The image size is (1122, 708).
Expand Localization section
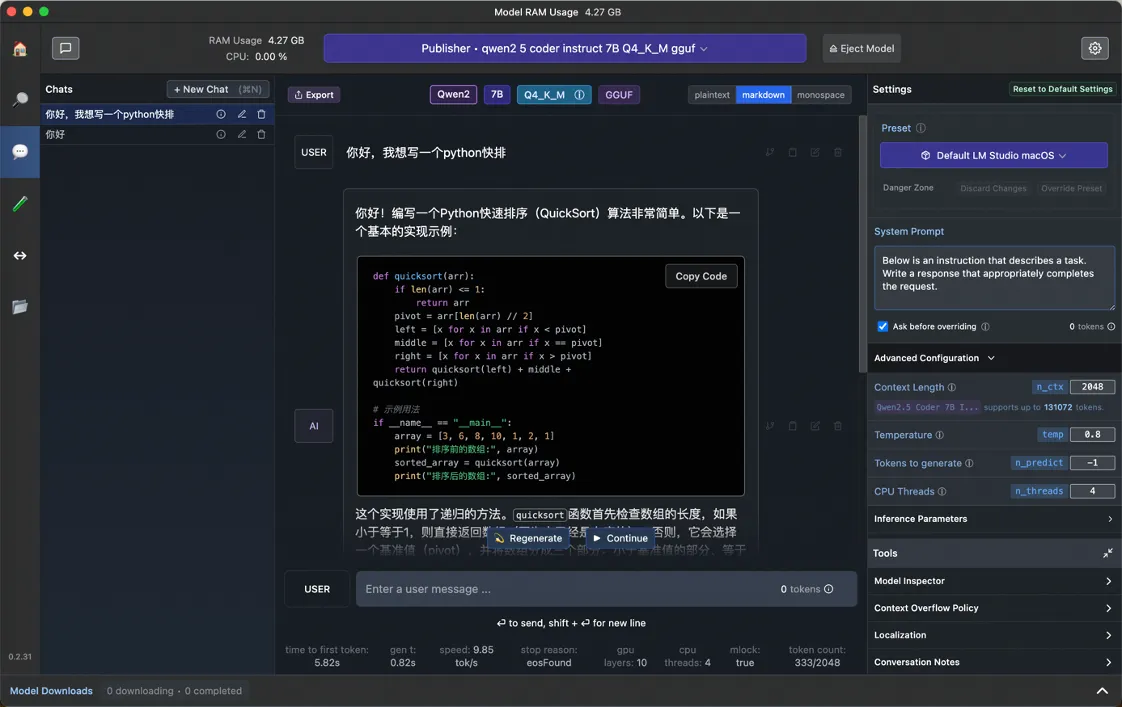993,636
